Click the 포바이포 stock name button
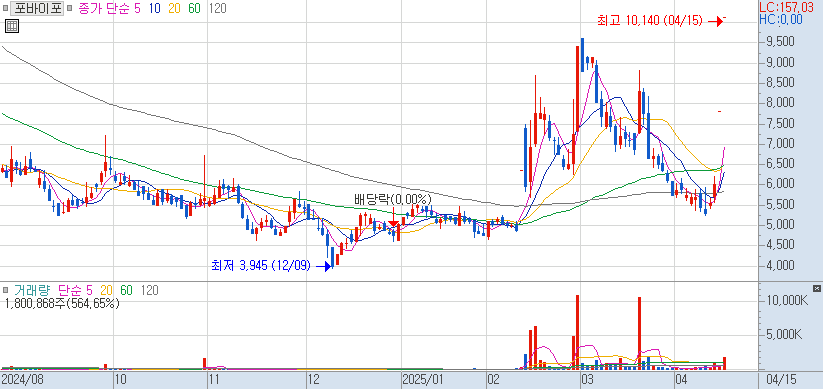This screenshot has height=389, width=823. [37, 8]
